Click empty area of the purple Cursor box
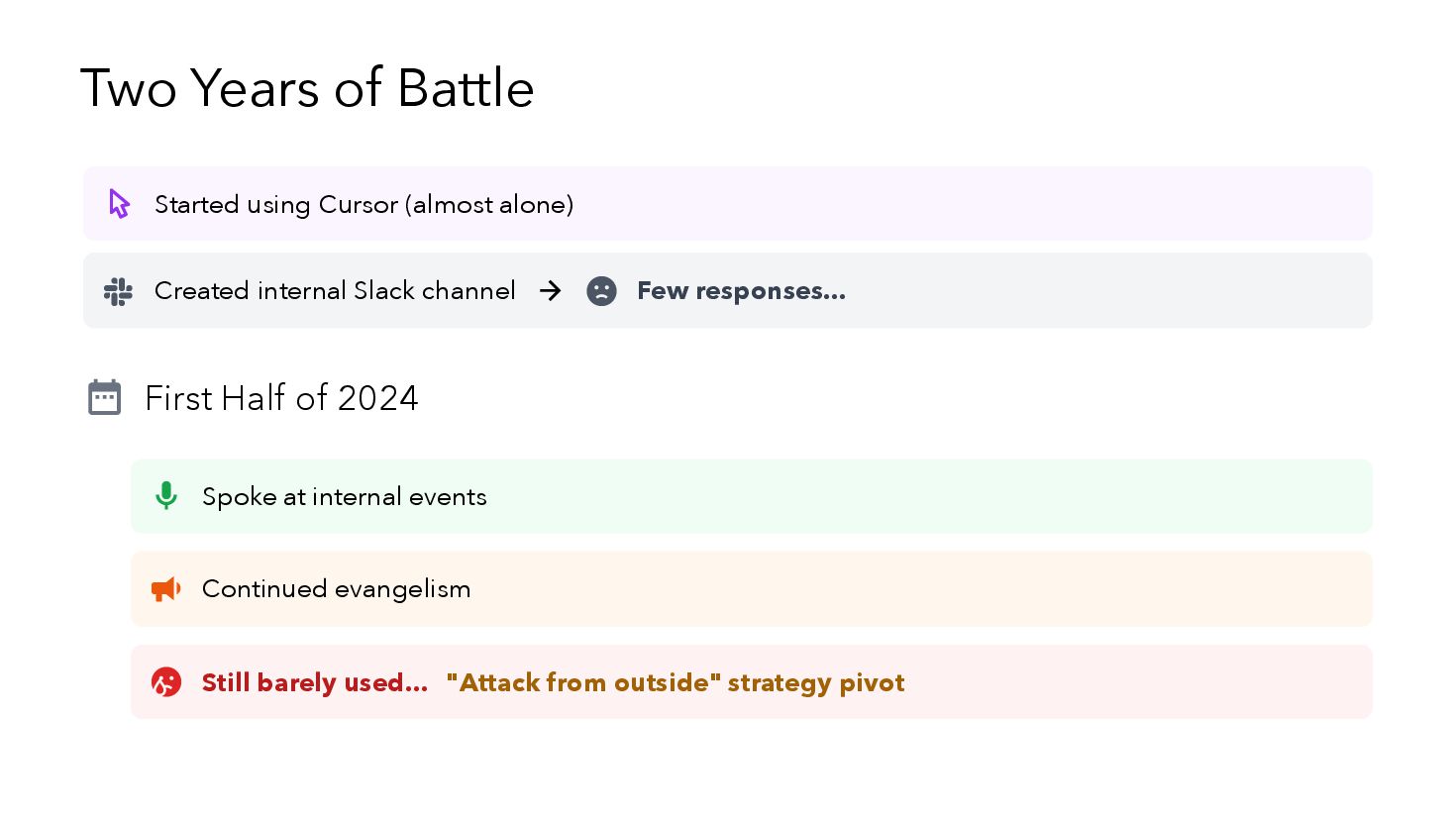Viewport: 1456px width, 820px height. [x=971, y=204]
